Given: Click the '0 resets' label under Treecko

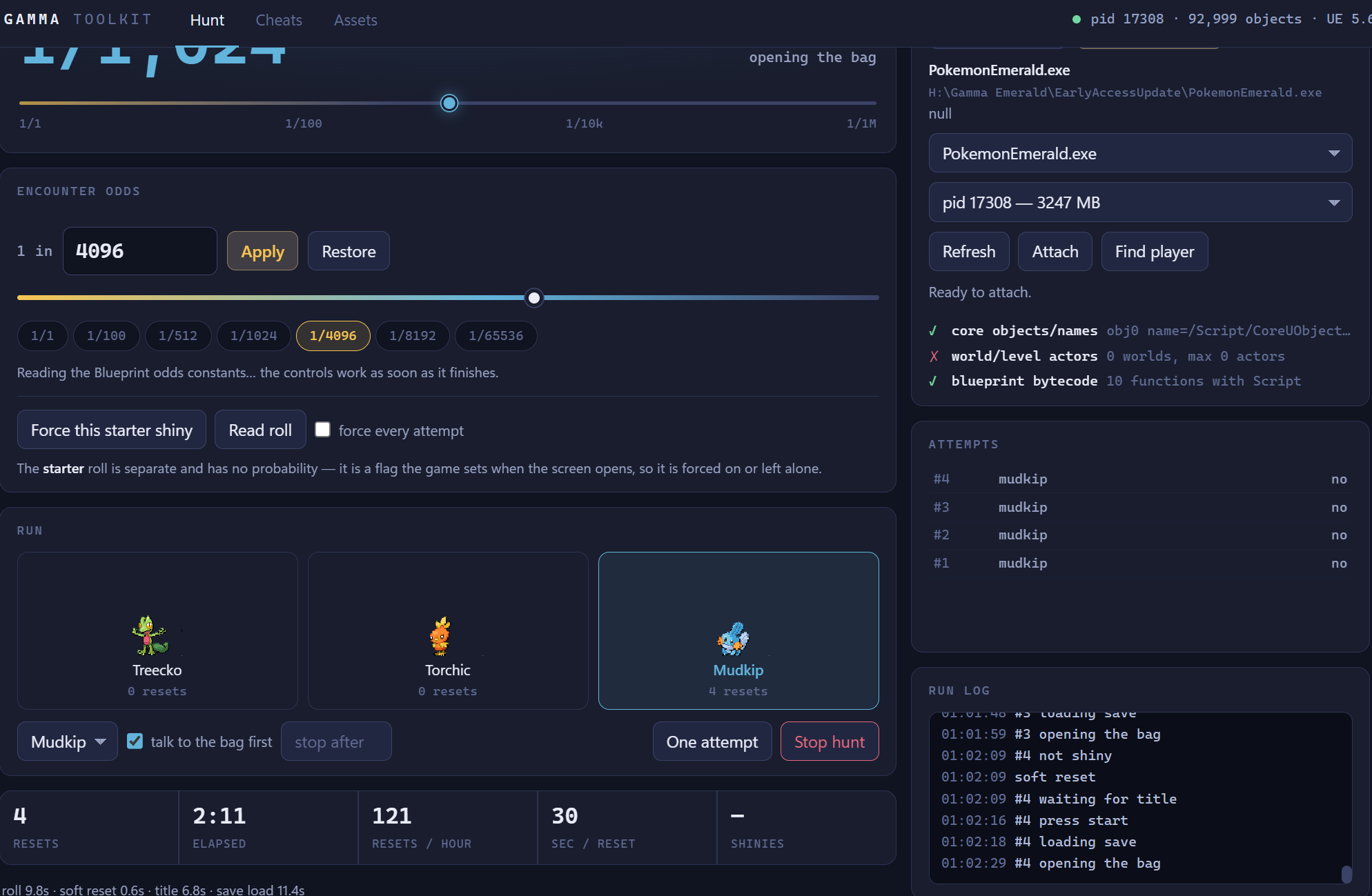Looking at the screenshot, I should tap(157, 691).
